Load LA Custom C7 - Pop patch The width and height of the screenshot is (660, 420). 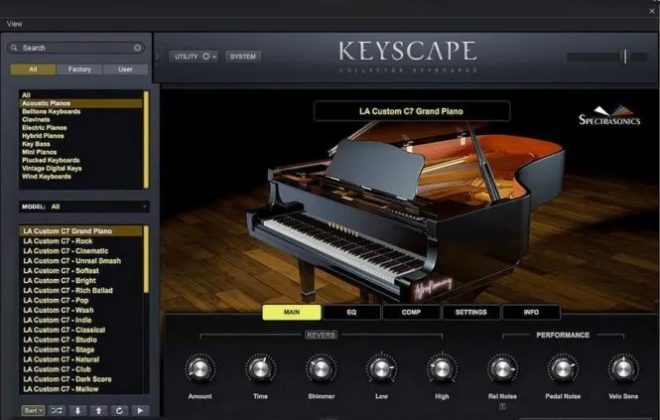pyautogui.click(x=81, y=300)
